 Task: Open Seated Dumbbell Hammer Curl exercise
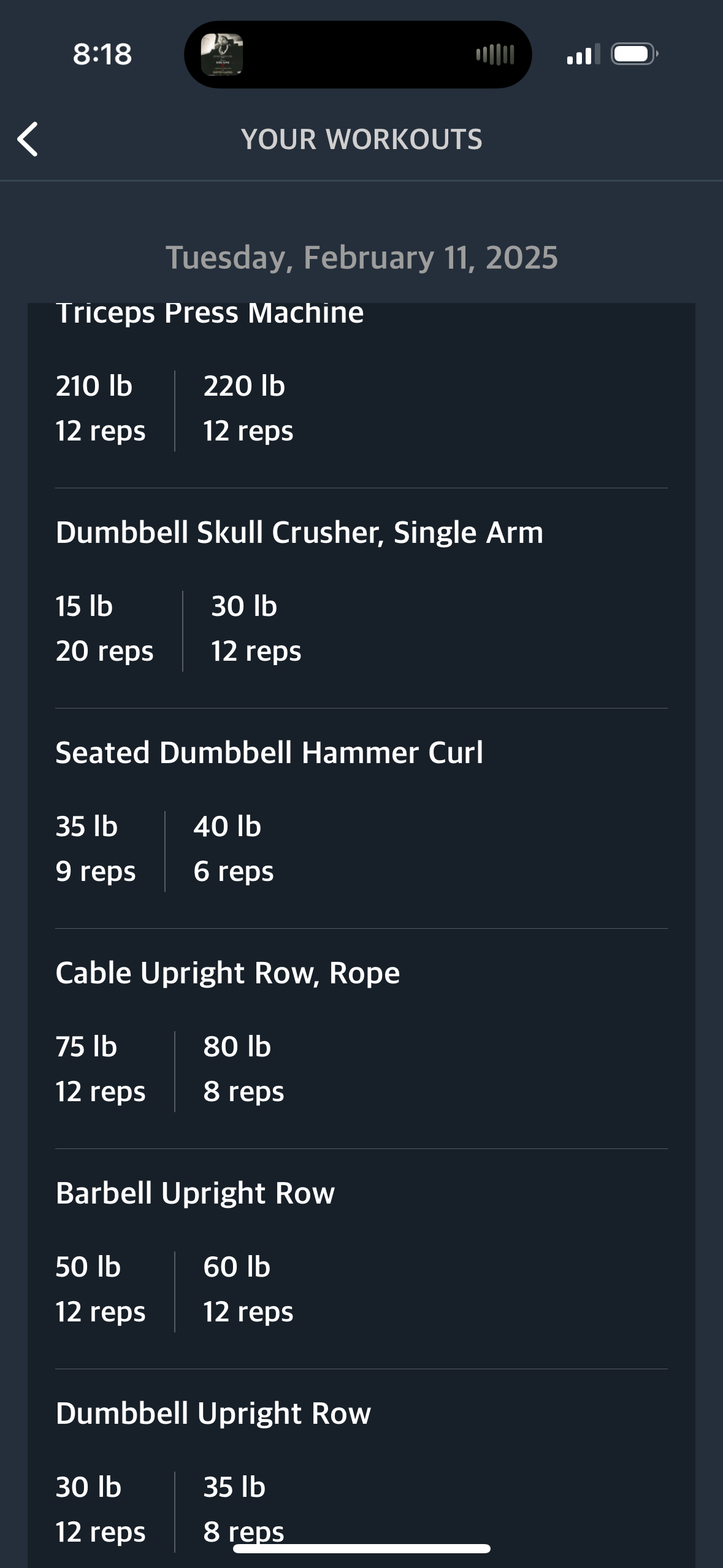pyautogui.click(x=269, y=753)
